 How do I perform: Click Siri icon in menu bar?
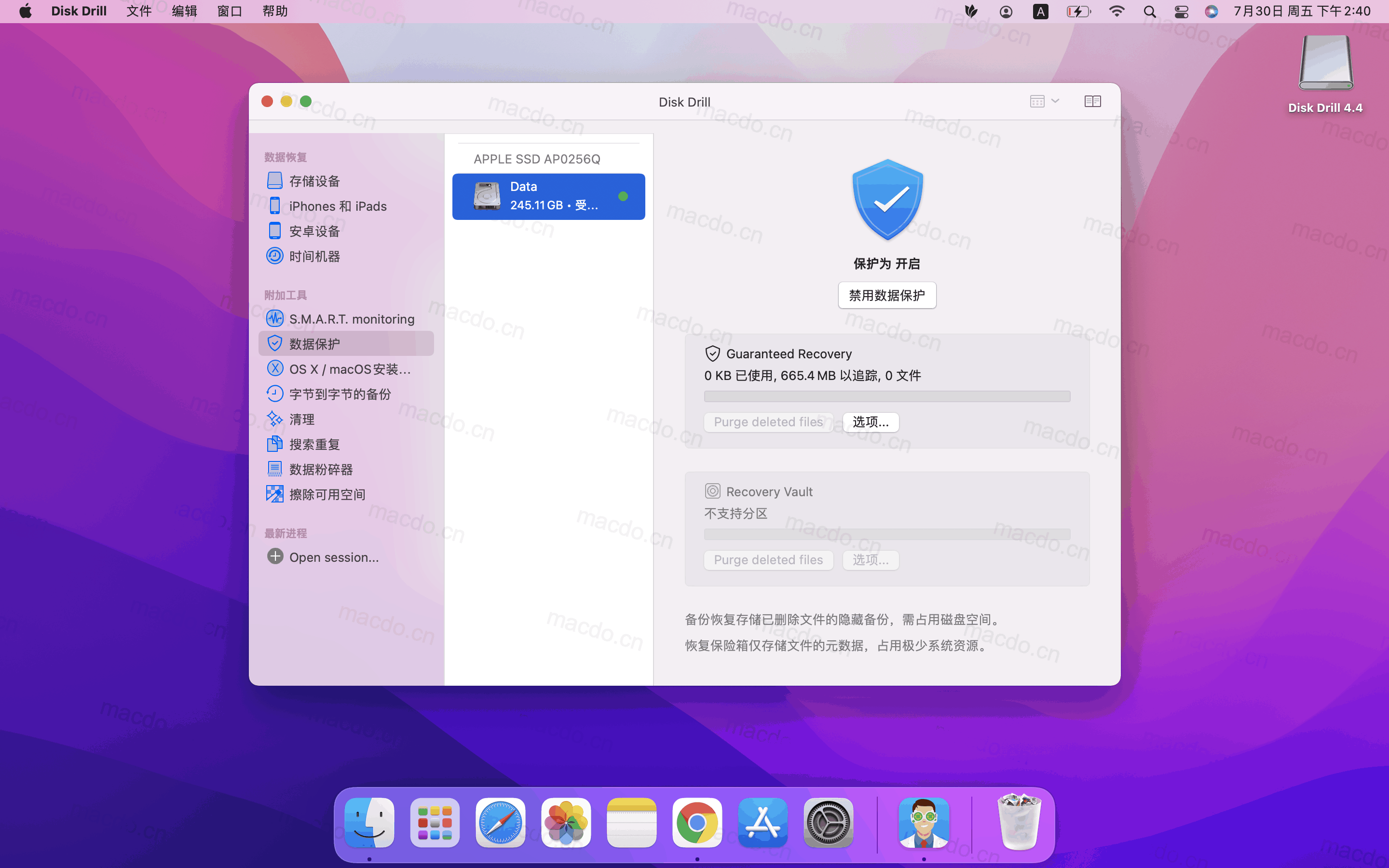coord(1212,12)
